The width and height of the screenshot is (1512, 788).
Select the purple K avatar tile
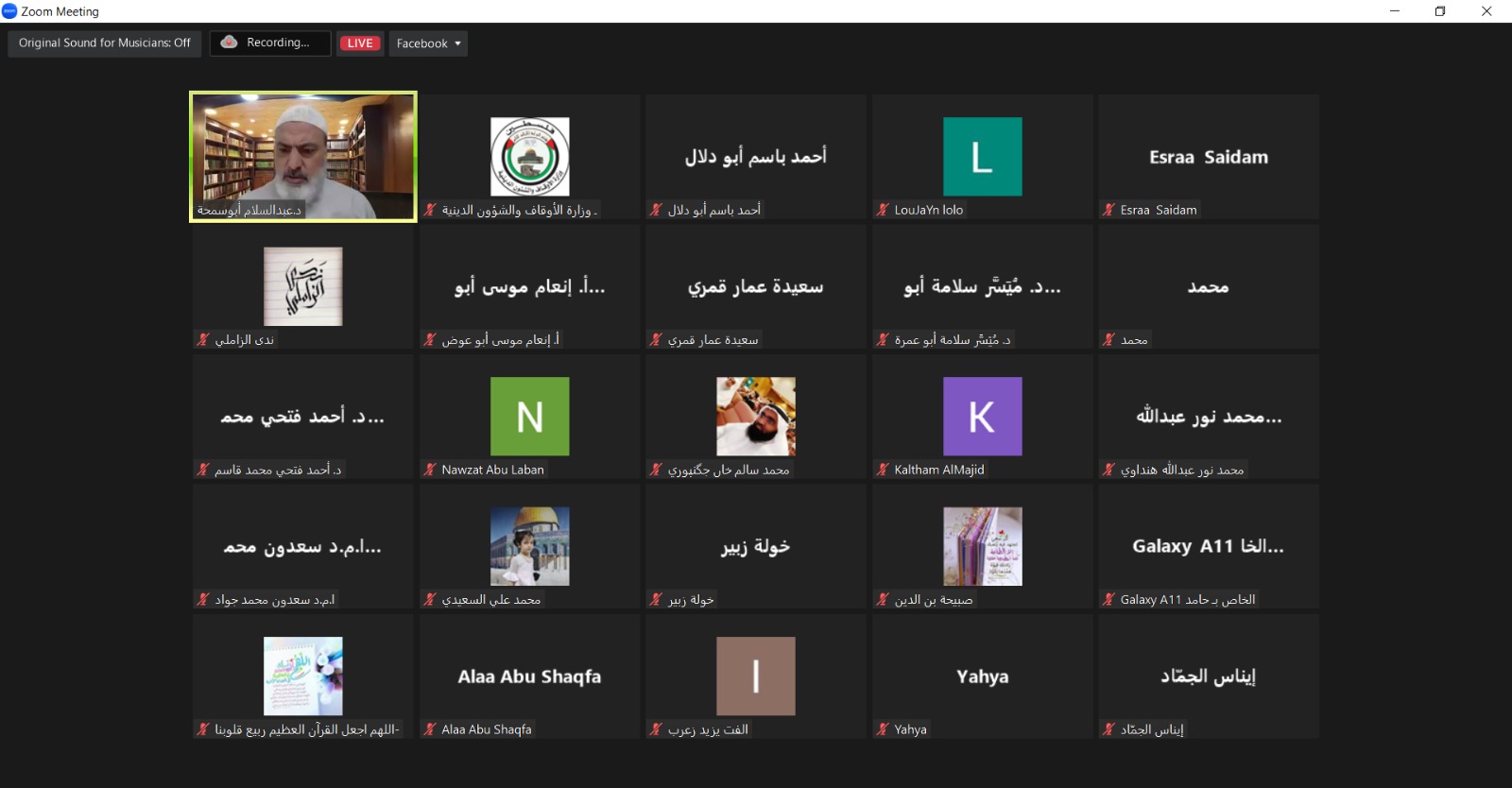point(982,417)
